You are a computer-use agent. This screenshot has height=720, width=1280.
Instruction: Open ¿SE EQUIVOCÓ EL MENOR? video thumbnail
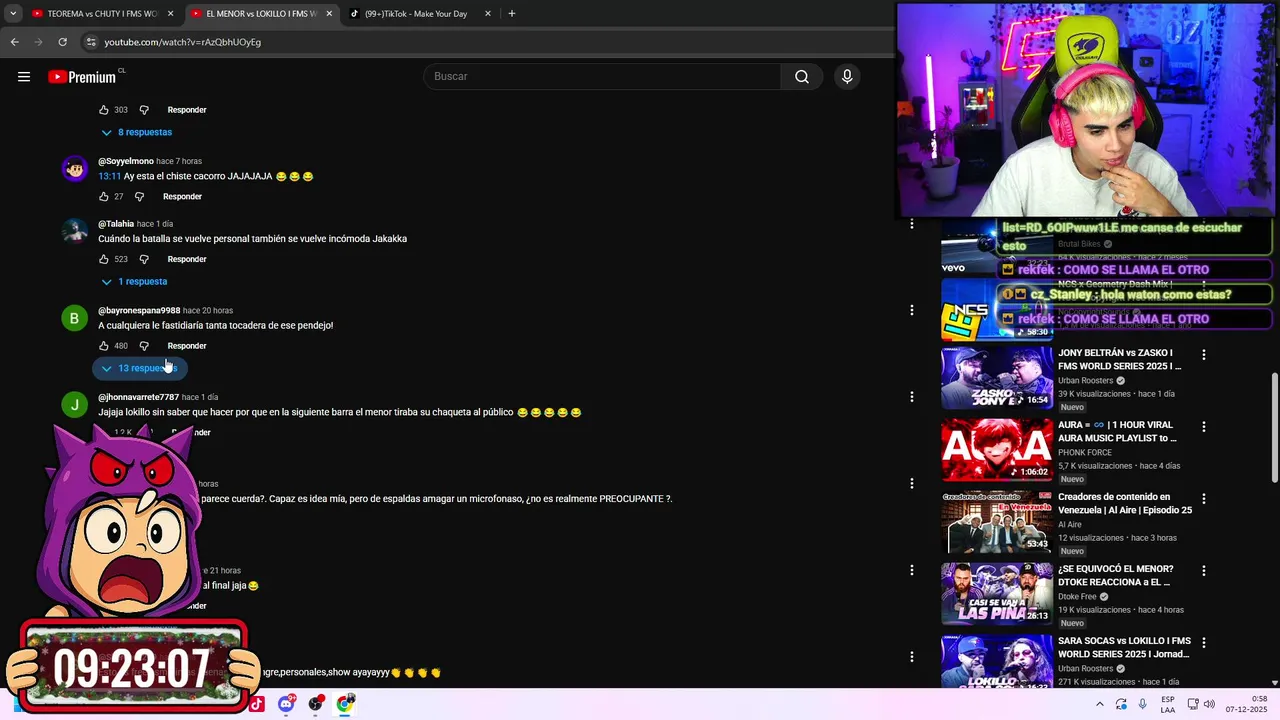click(x=997, y=593)
